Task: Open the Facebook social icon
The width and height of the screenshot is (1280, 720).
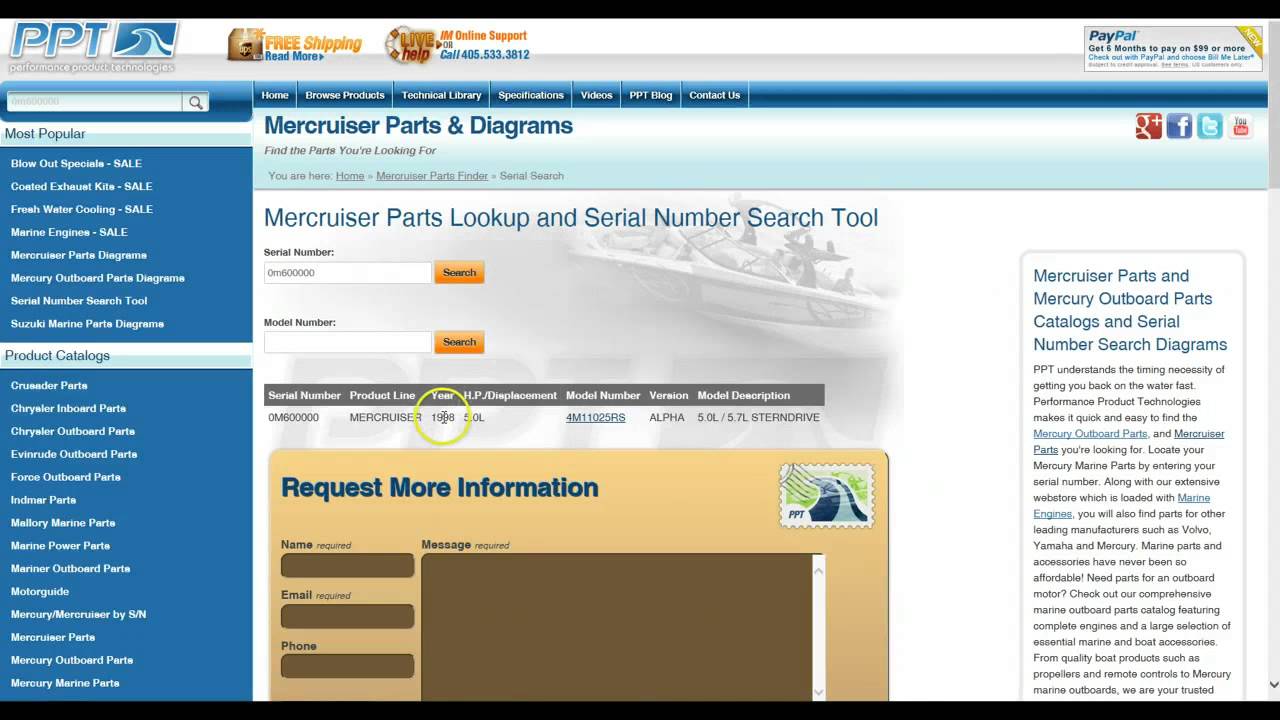Action: (x=1179, y=126)
